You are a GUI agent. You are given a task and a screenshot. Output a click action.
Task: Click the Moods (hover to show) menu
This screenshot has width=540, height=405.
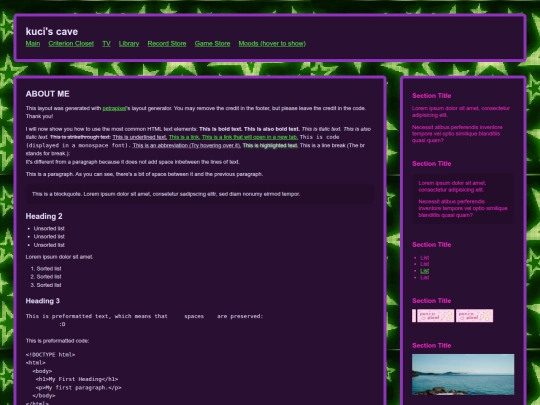point(272,43)
